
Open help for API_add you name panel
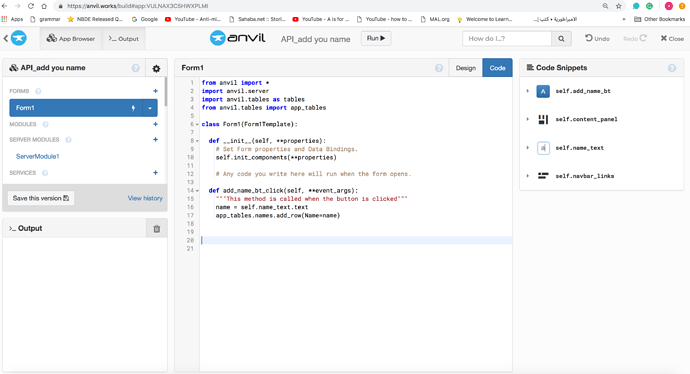(136, 68)
